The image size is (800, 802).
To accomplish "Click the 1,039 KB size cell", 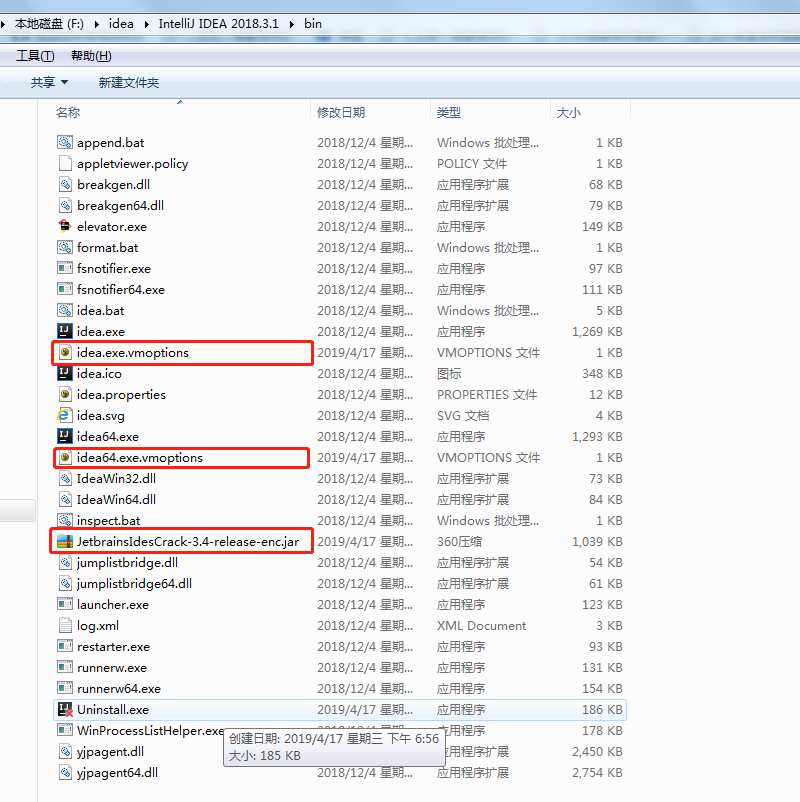I will 597,542.
